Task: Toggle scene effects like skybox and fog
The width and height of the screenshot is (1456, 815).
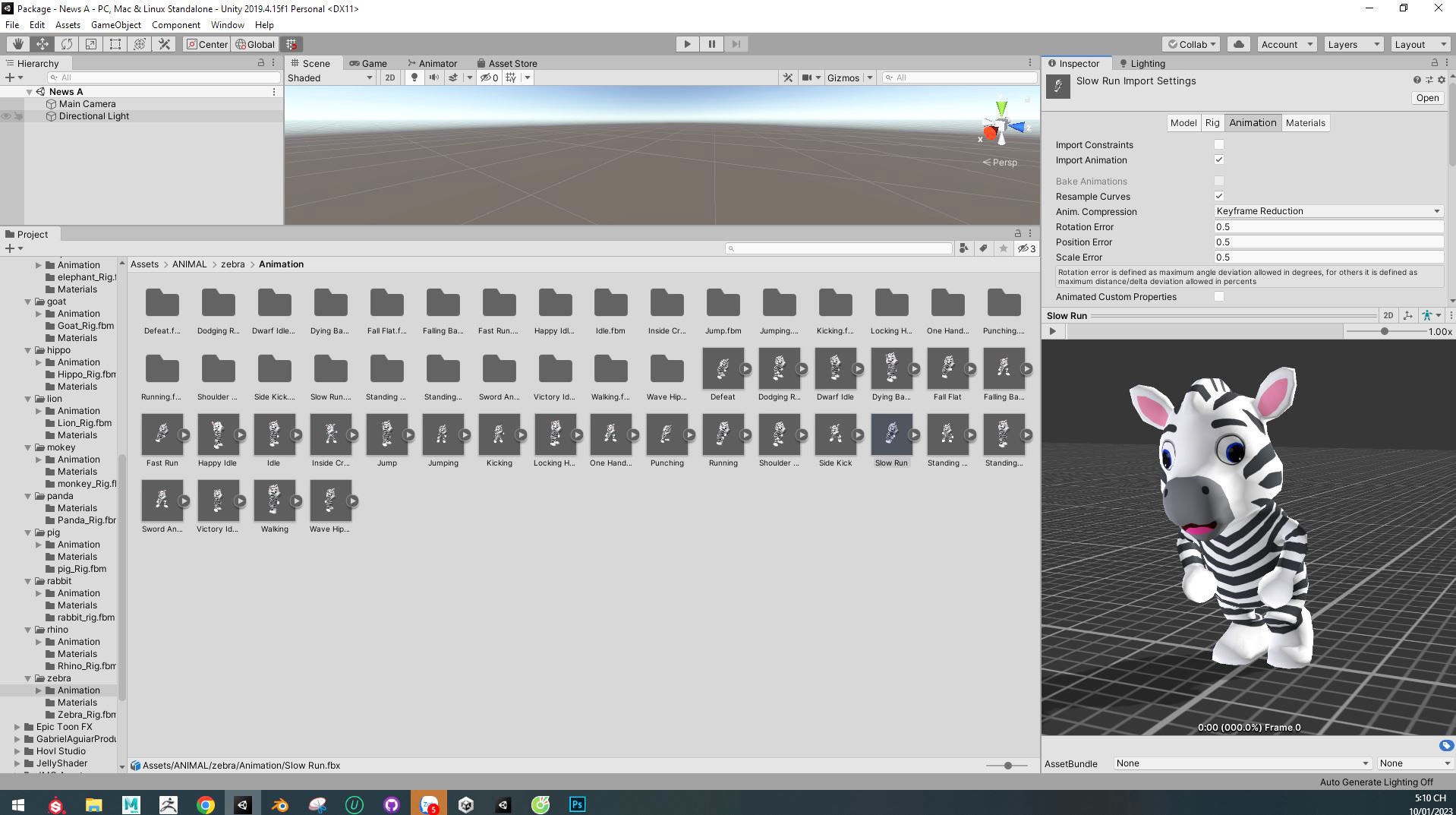Action: (x=453, y=77)
